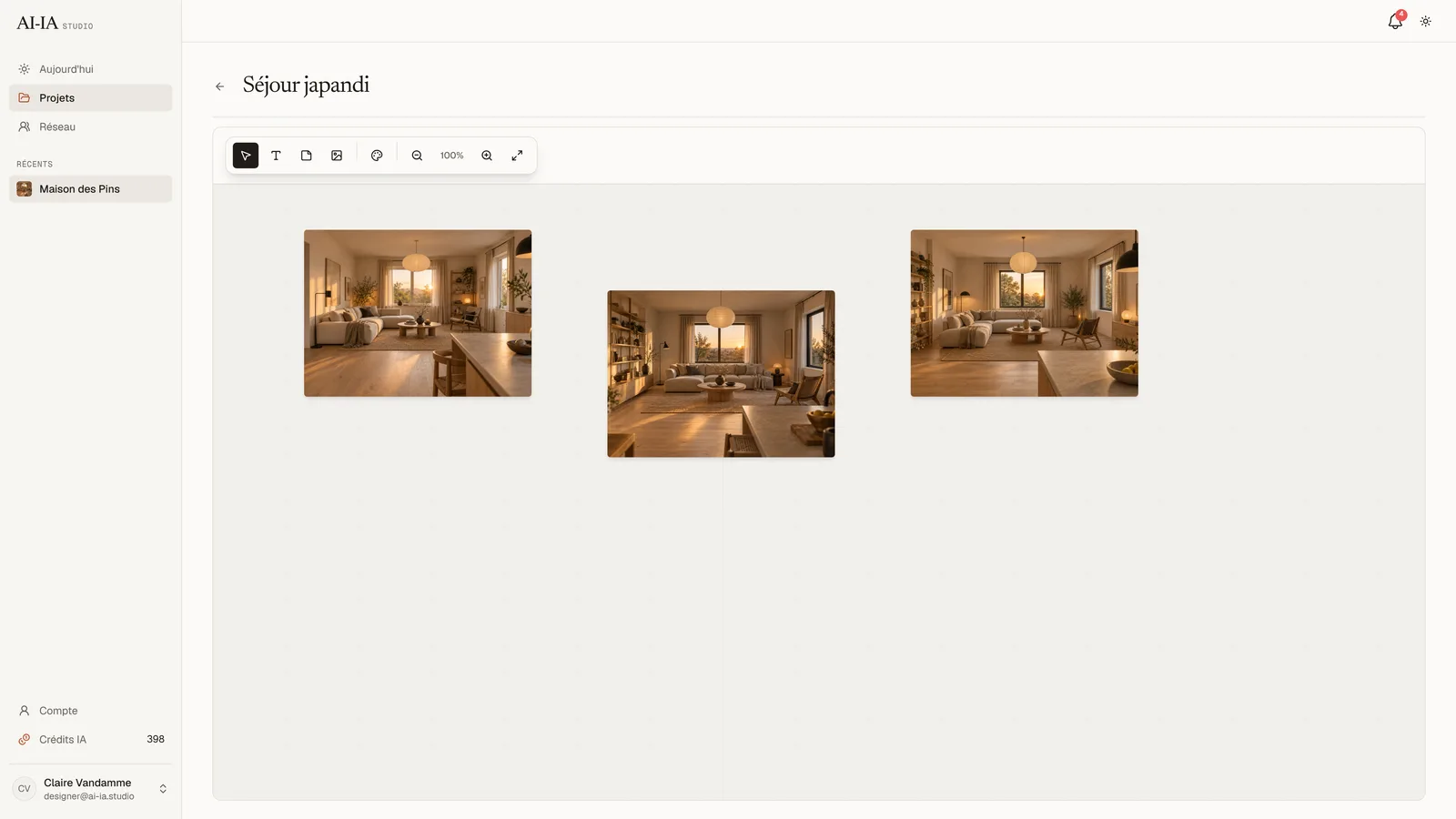Click the 398 credits count
The image size is (1456, 819).
point(156,740)
